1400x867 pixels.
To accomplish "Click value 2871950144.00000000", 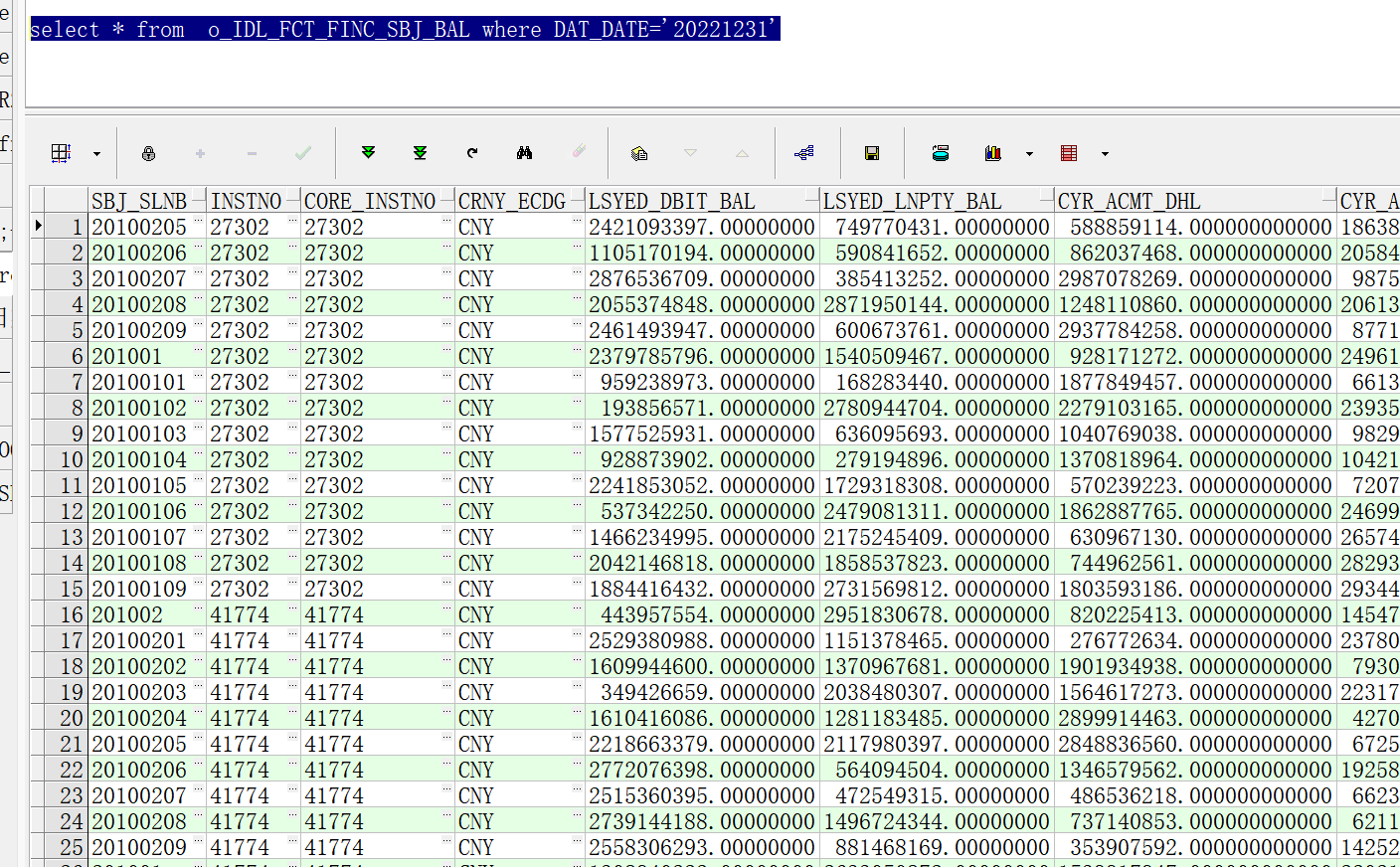I will click(x=937, y=304).
